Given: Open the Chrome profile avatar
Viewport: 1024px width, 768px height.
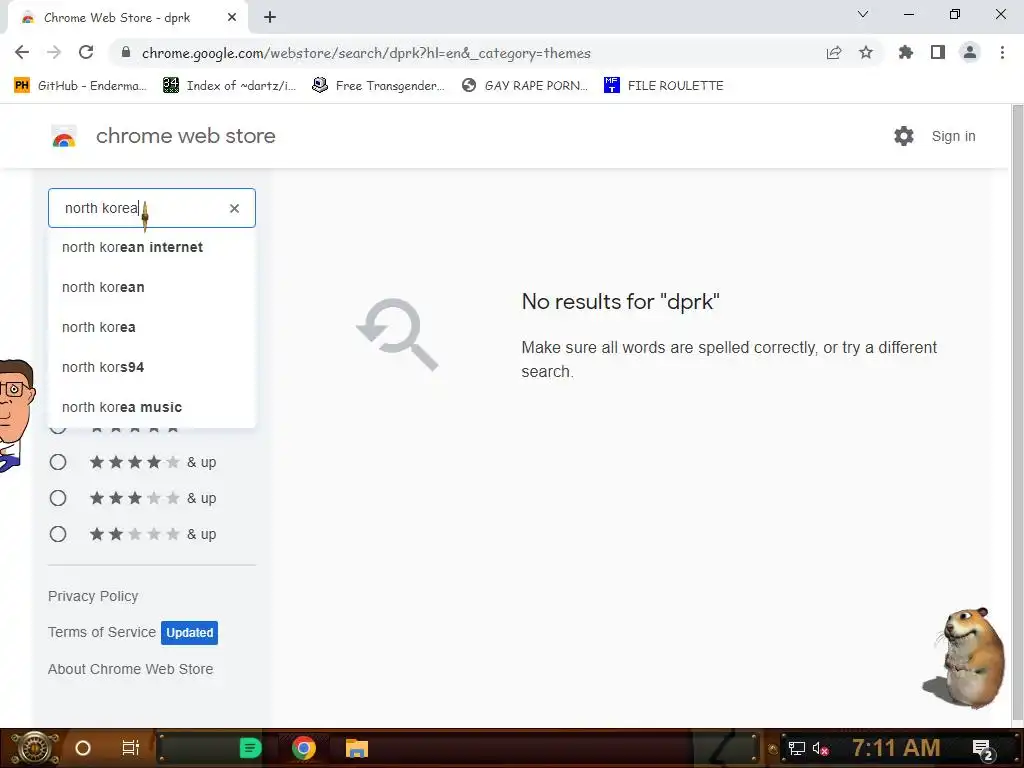Looking at the screenshot, I should click(x=970, y=53).
